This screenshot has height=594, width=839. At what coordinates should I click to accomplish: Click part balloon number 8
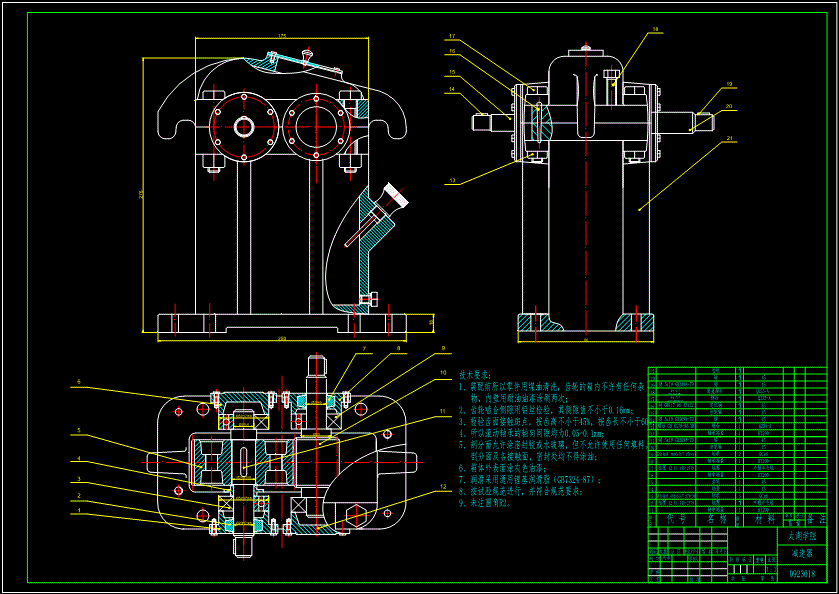[x=398, y=348]
